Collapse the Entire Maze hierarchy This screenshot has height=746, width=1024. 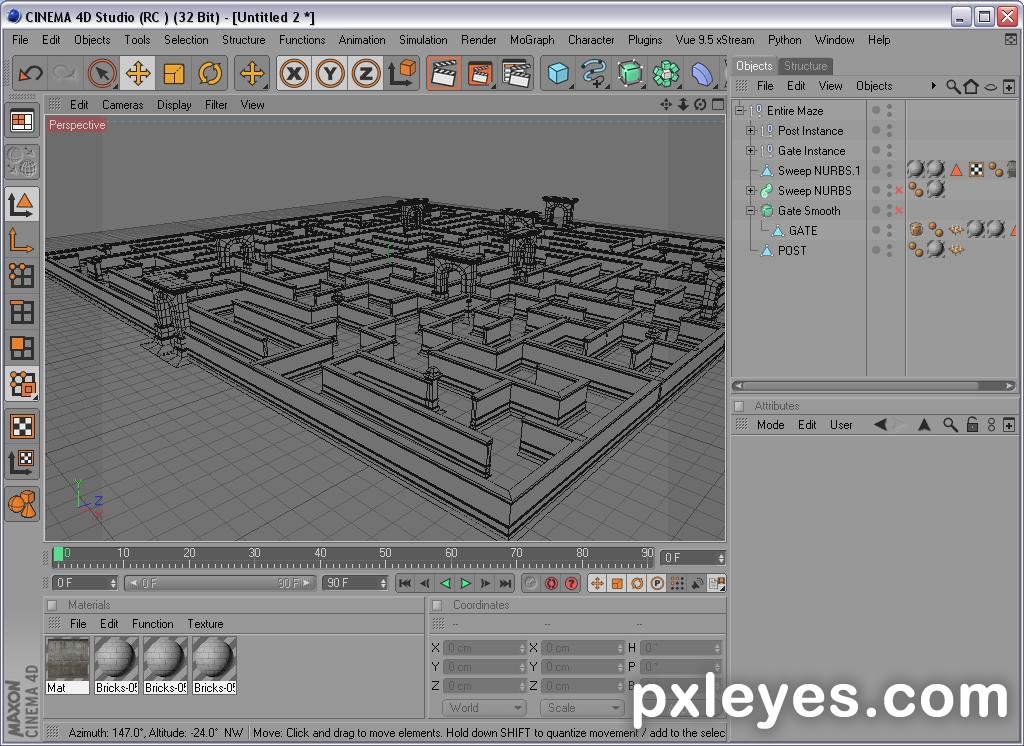[x=739, y=110]
